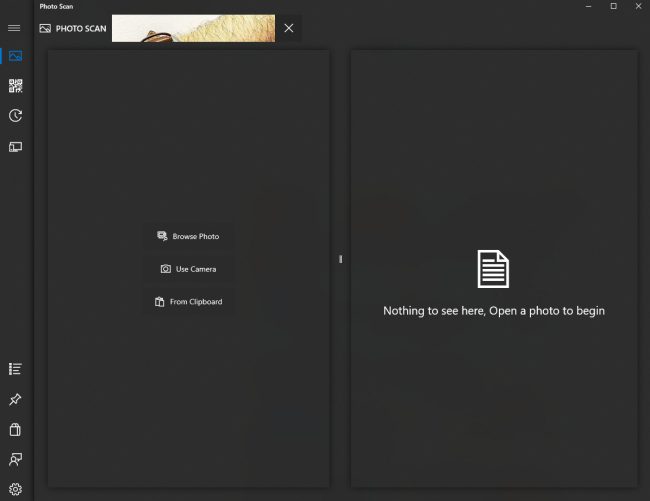Viewport: 650px width, 501px height.
Task: Open scan history clock icon
Action: pos(15,116)
